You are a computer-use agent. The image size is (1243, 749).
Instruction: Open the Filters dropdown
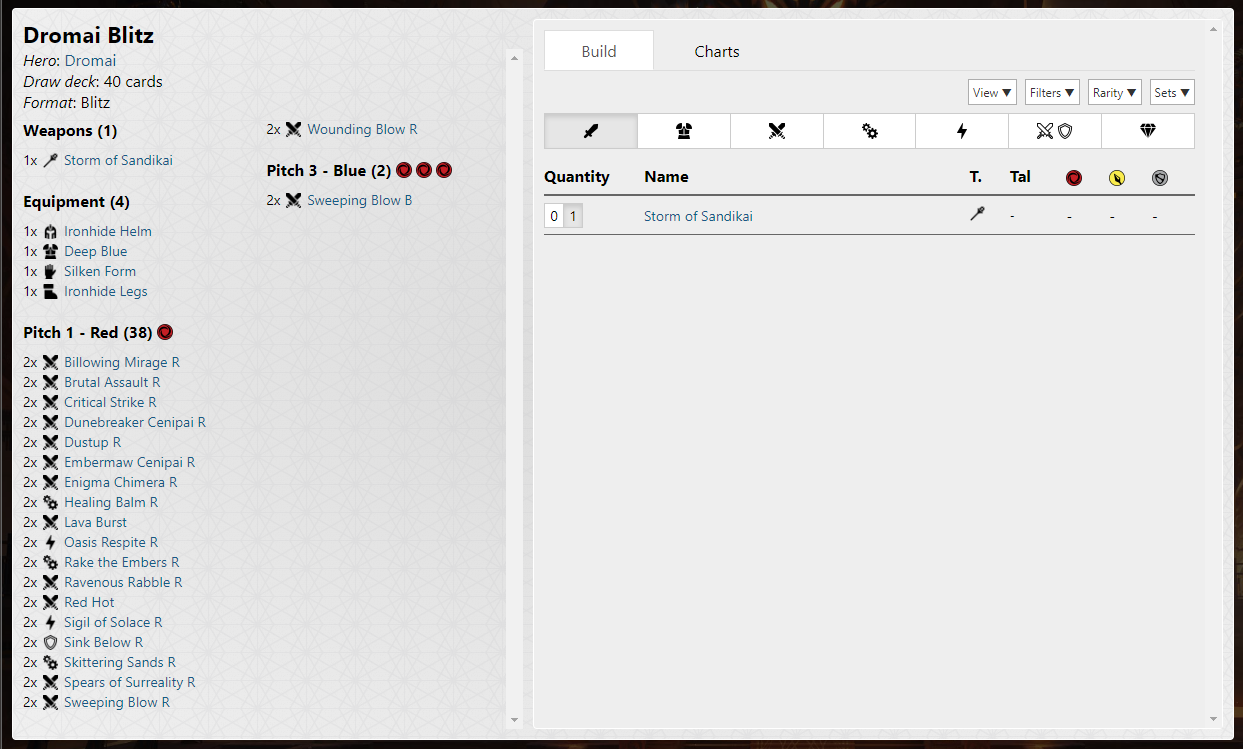pos(1052,92)
